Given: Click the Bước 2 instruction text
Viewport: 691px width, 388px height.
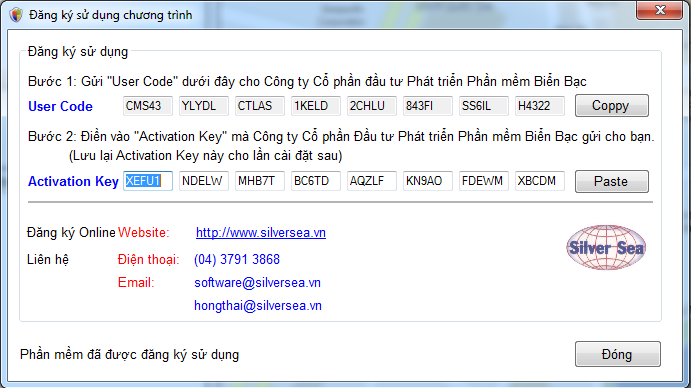Looking at the screenshot, I should tap(341, 137).
